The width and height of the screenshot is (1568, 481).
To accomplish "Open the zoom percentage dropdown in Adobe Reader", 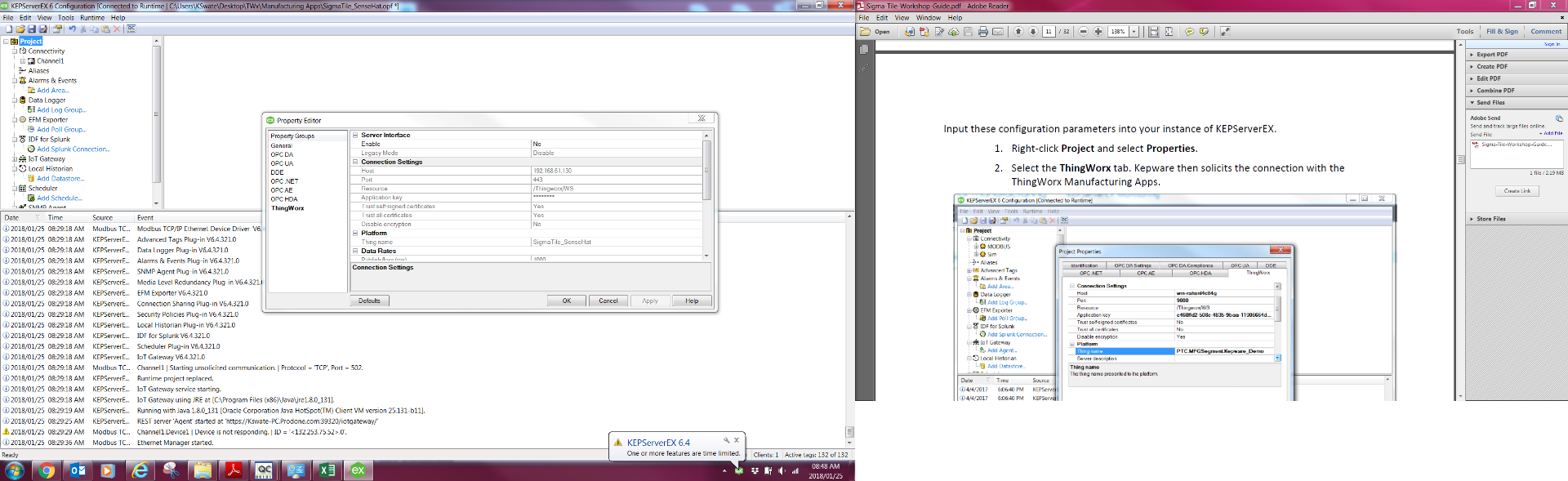I will pos(1134,32).
